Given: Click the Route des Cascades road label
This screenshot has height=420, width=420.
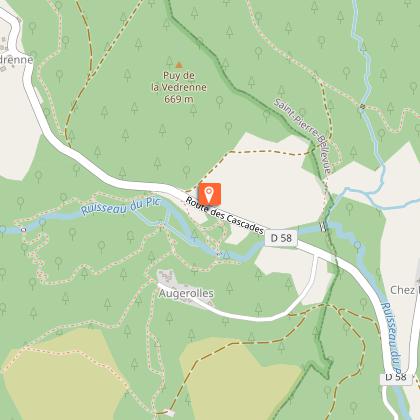Looking at the screenshot, I should click(225, 216).
